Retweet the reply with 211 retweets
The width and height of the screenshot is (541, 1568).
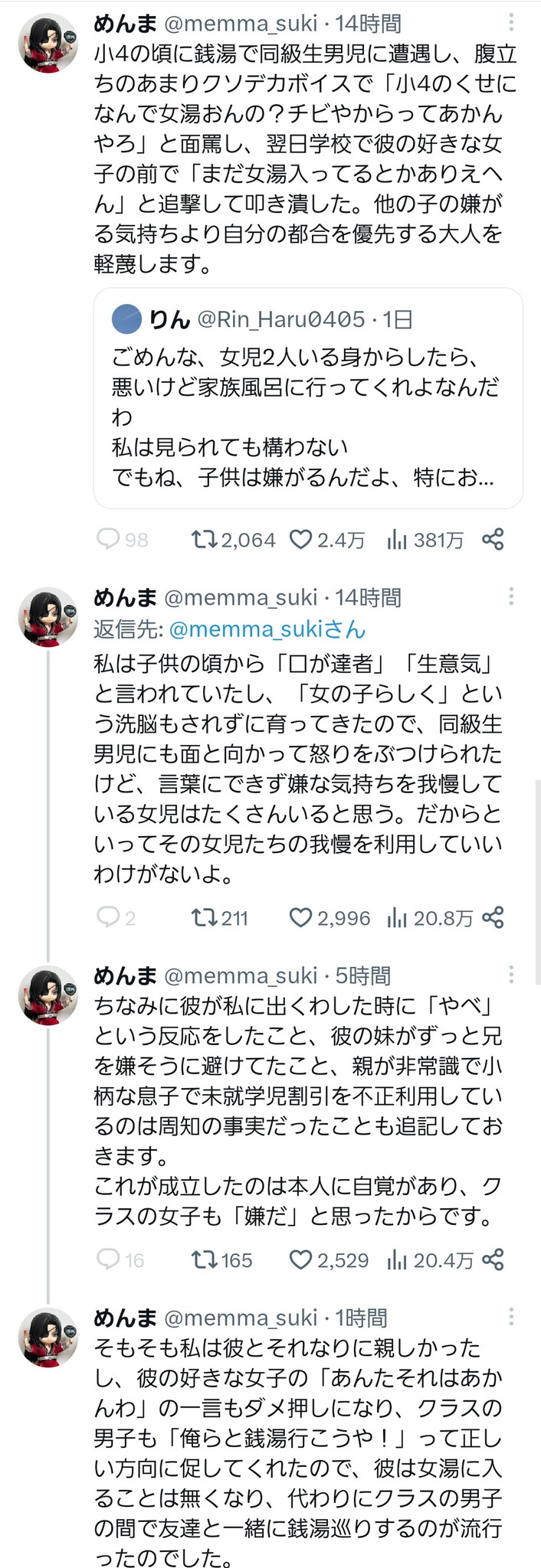(204, 917)
